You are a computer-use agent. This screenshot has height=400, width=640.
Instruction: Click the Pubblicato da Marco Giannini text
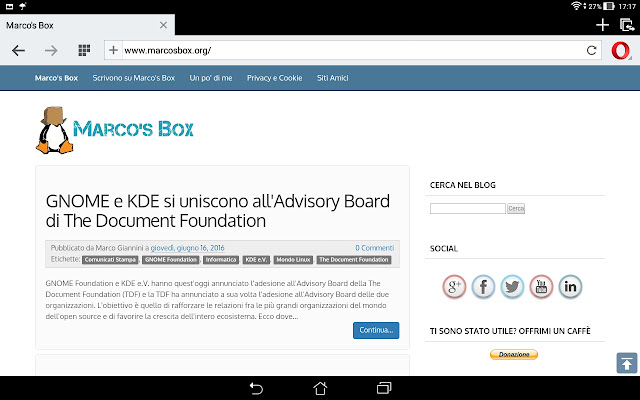coord(97,248)
